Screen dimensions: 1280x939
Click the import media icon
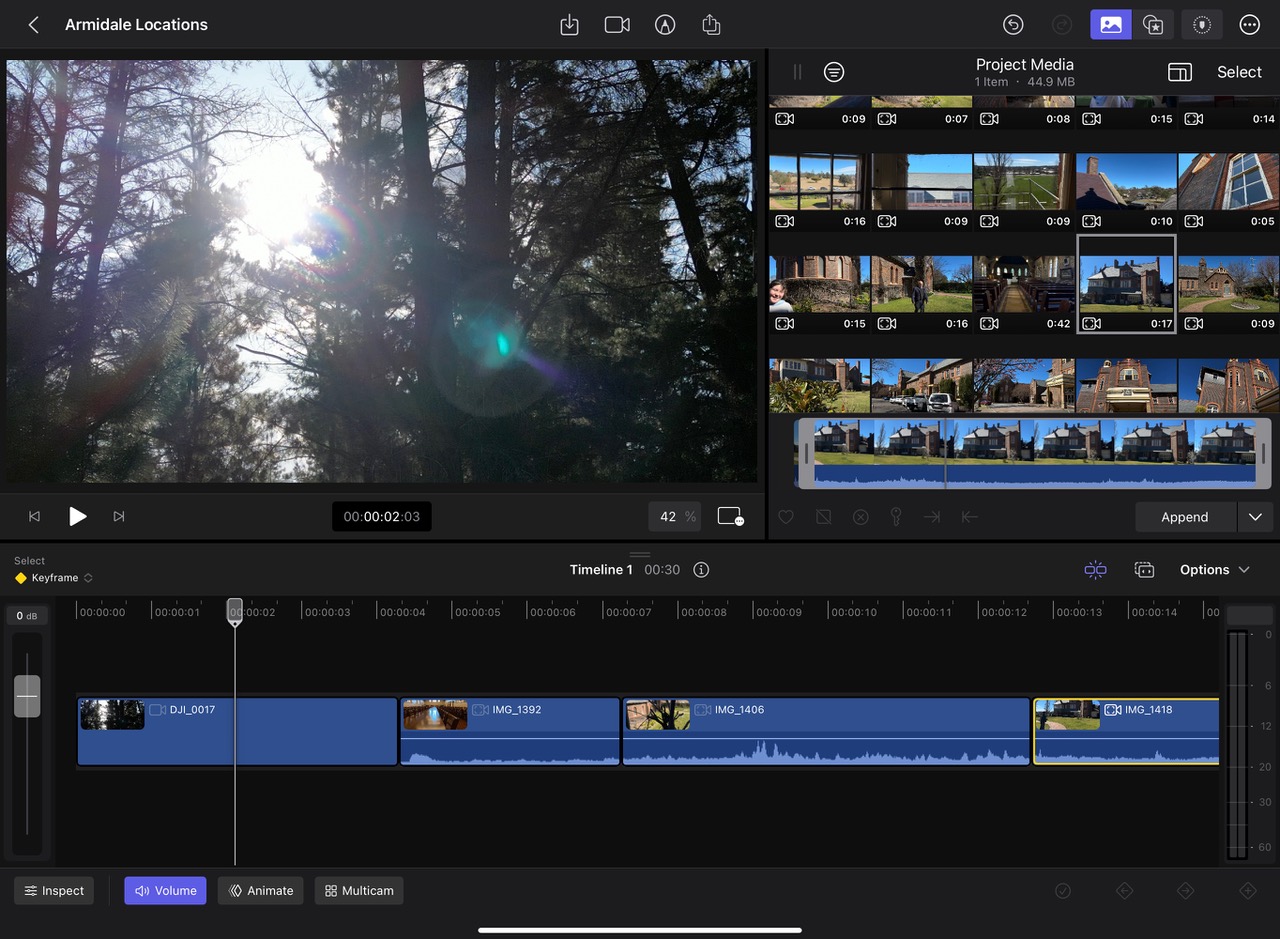569,25
